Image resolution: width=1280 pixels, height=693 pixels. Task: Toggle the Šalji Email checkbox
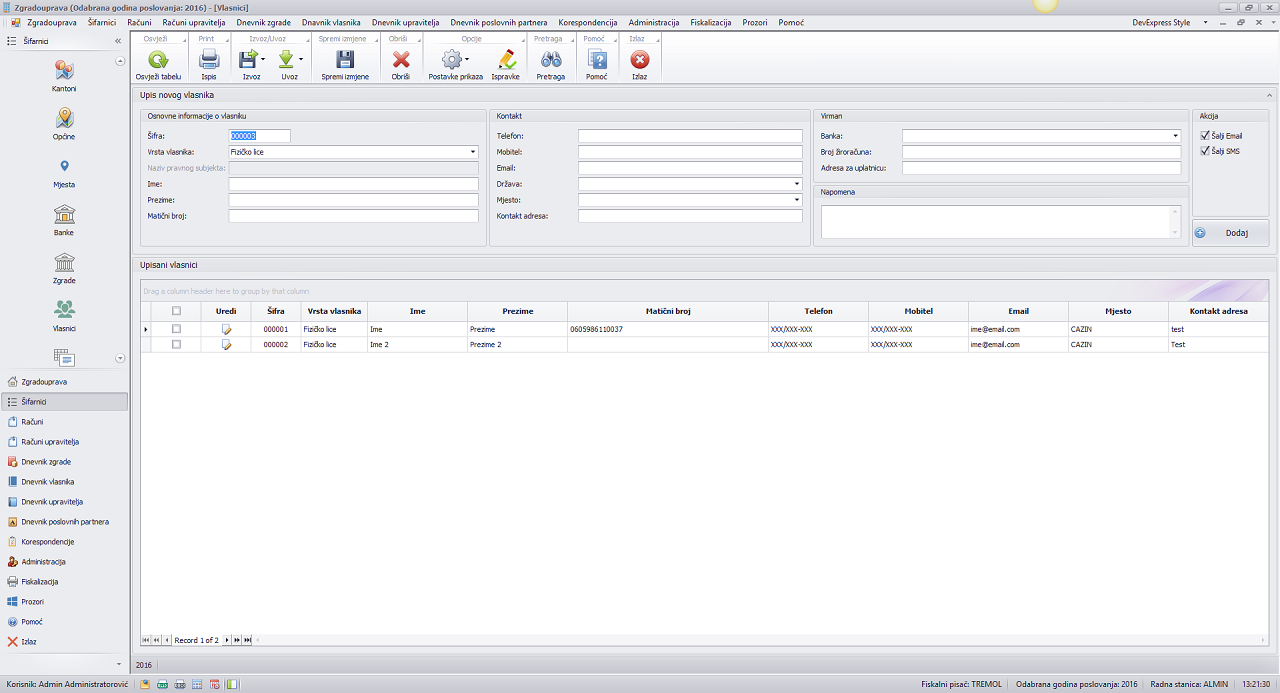1205,136
